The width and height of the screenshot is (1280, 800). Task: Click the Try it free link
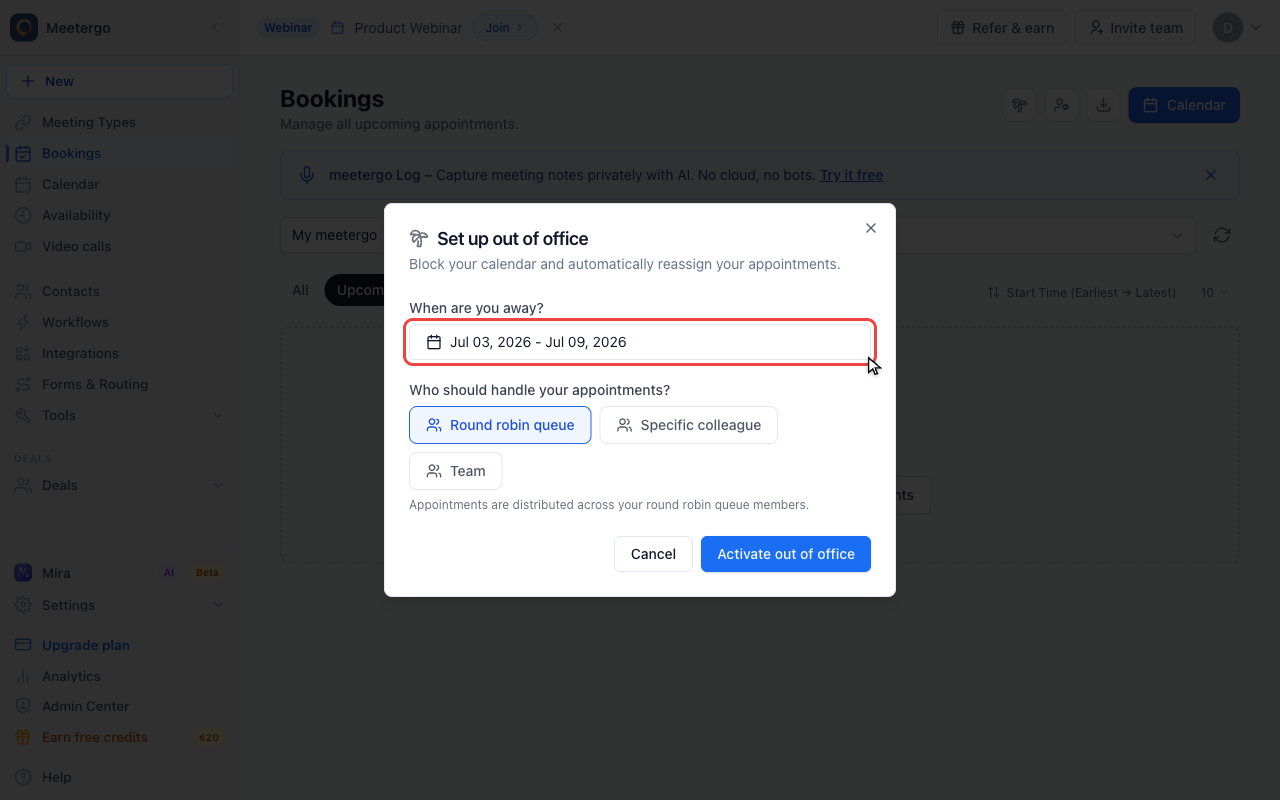tap(851, 175)
